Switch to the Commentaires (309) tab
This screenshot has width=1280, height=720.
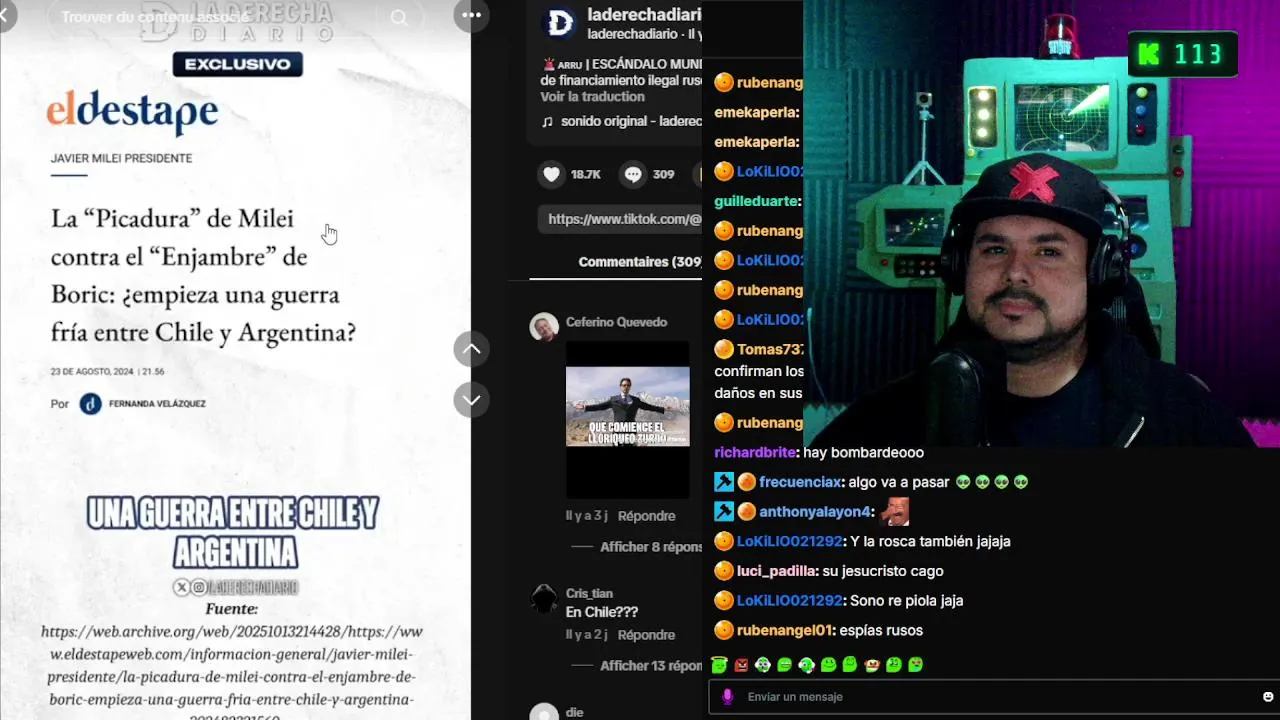coord(640,262)
